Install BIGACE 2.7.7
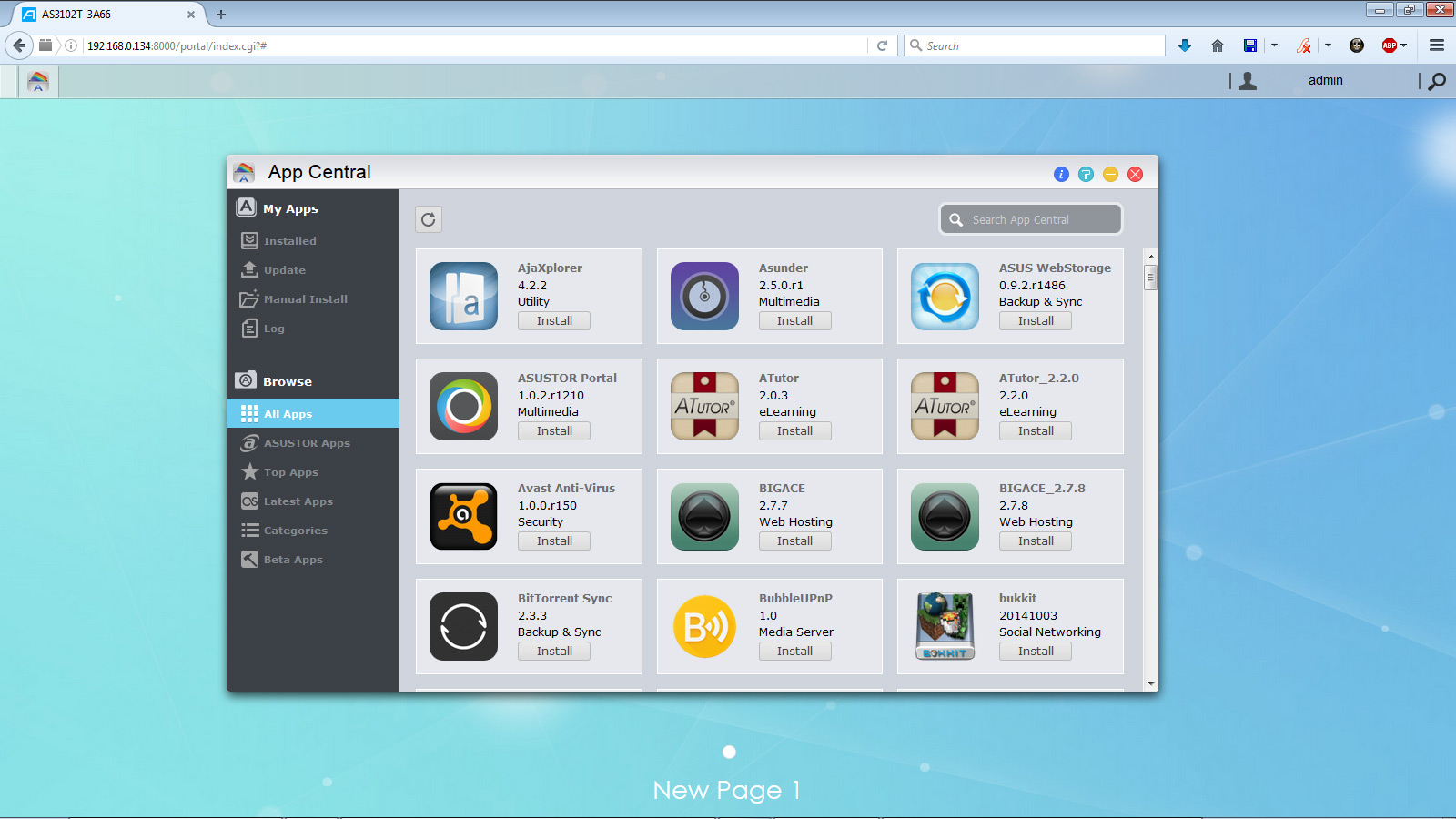The width and height of the screenshot is (1456, 819). pyautogui.click(x=795, y=541)
